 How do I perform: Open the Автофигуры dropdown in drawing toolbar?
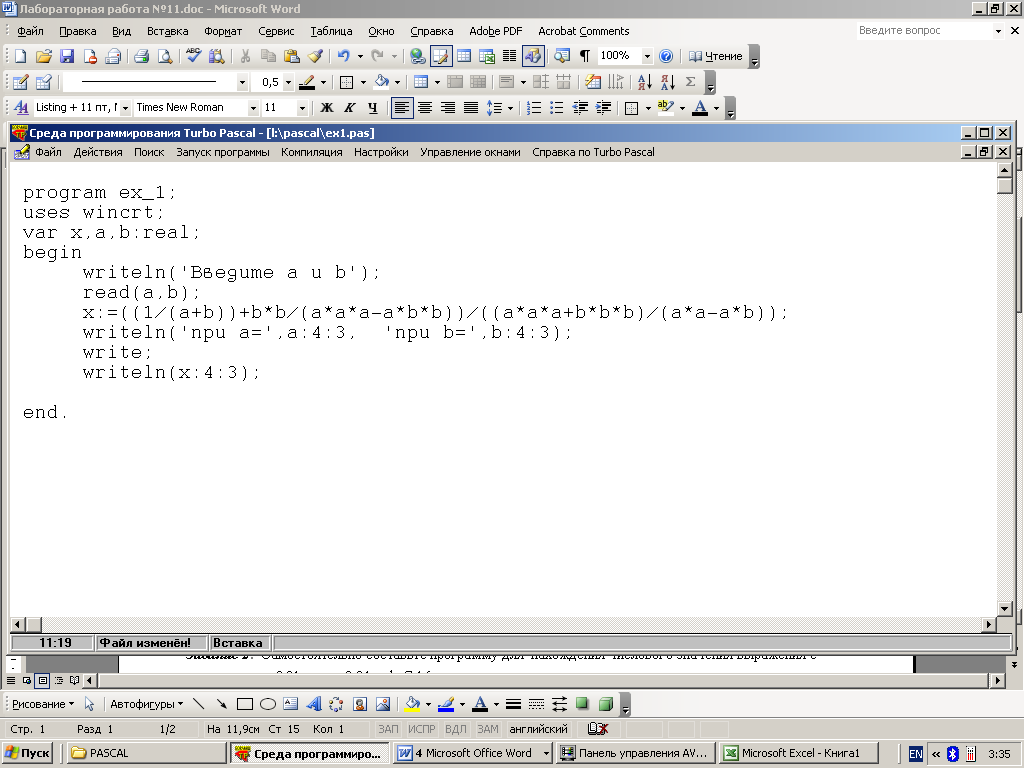(146, 704)
